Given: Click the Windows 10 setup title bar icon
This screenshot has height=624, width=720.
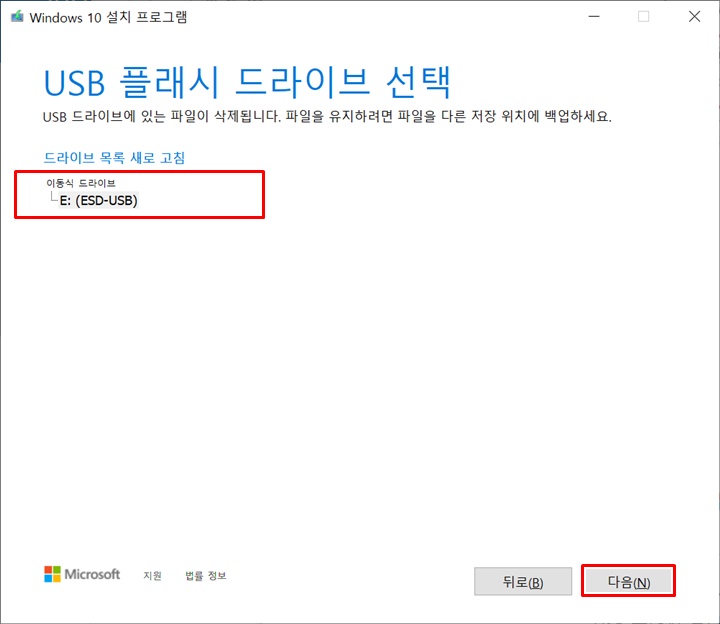Looking at the screenshot, I should 17,17.
